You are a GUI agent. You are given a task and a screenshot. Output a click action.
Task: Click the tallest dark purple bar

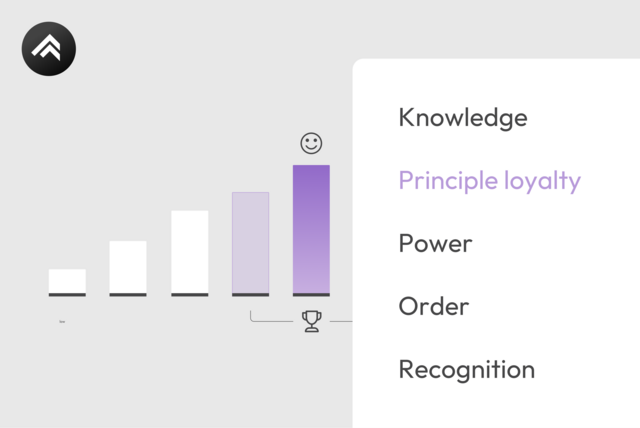[x=311, y=228]
